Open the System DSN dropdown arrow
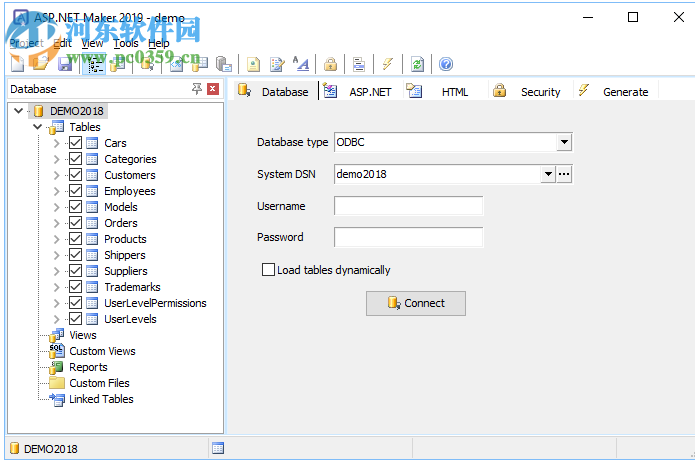 548,174
